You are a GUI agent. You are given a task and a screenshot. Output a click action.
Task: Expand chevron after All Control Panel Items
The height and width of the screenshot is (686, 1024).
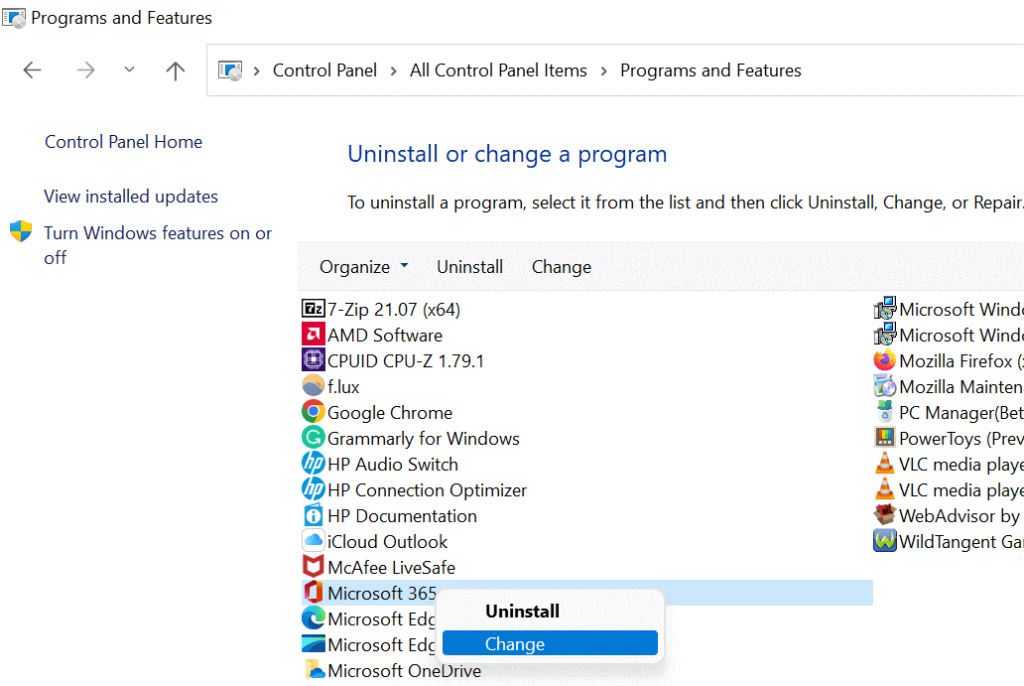[603, 71]
